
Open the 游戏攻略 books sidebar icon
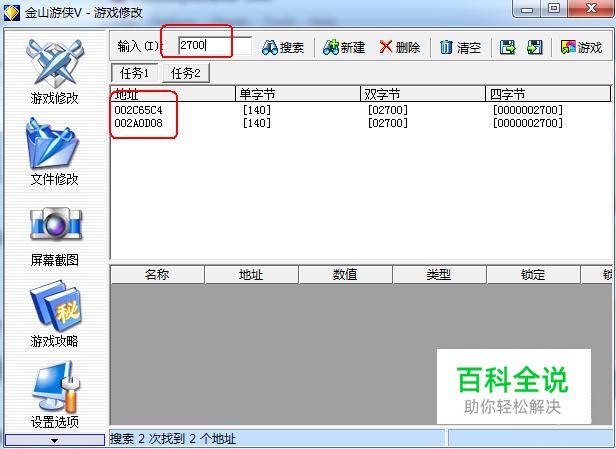point(55,305)
